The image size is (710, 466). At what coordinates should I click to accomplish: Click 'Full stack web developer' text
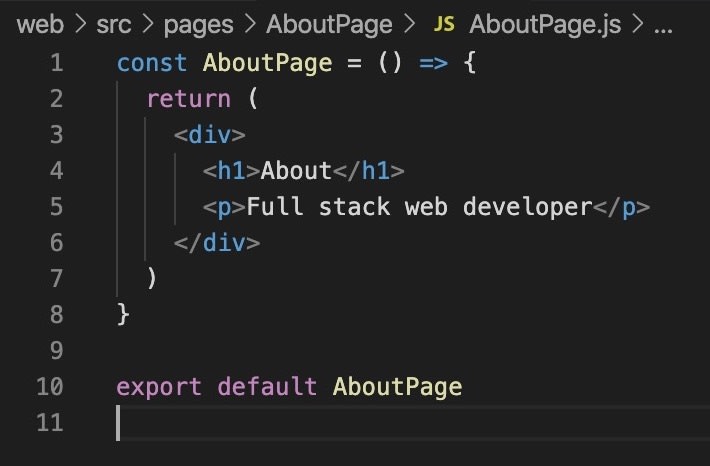[x=419, y=207]
